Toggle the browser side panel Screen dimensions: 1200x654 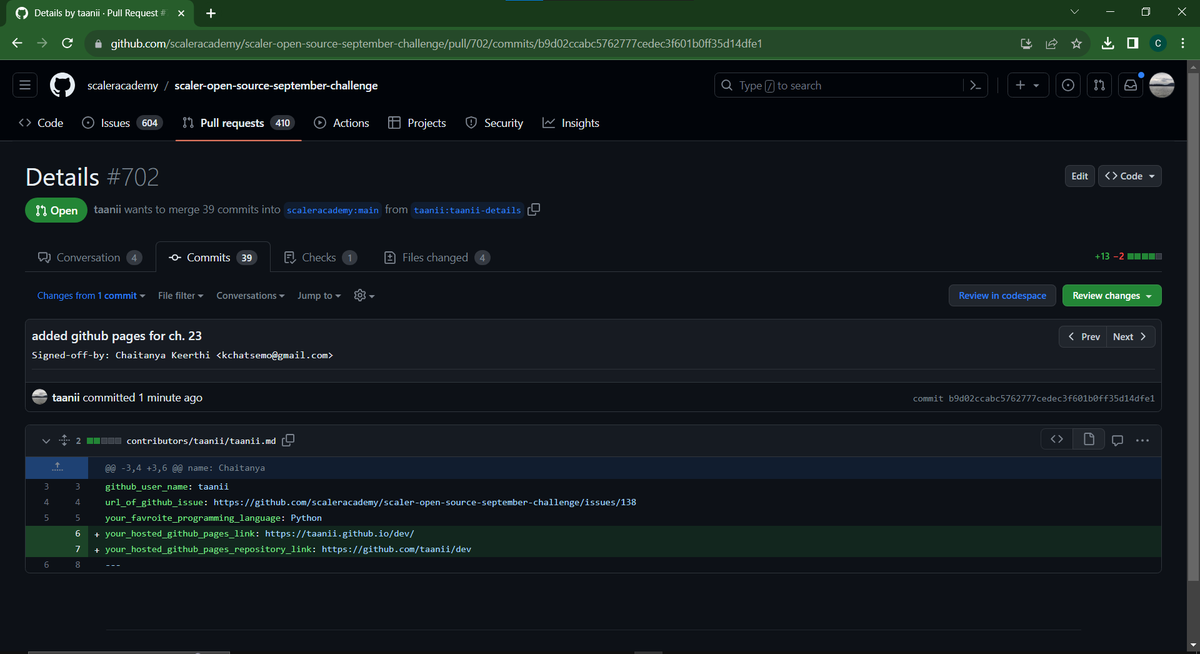[x=1132, y=44]
